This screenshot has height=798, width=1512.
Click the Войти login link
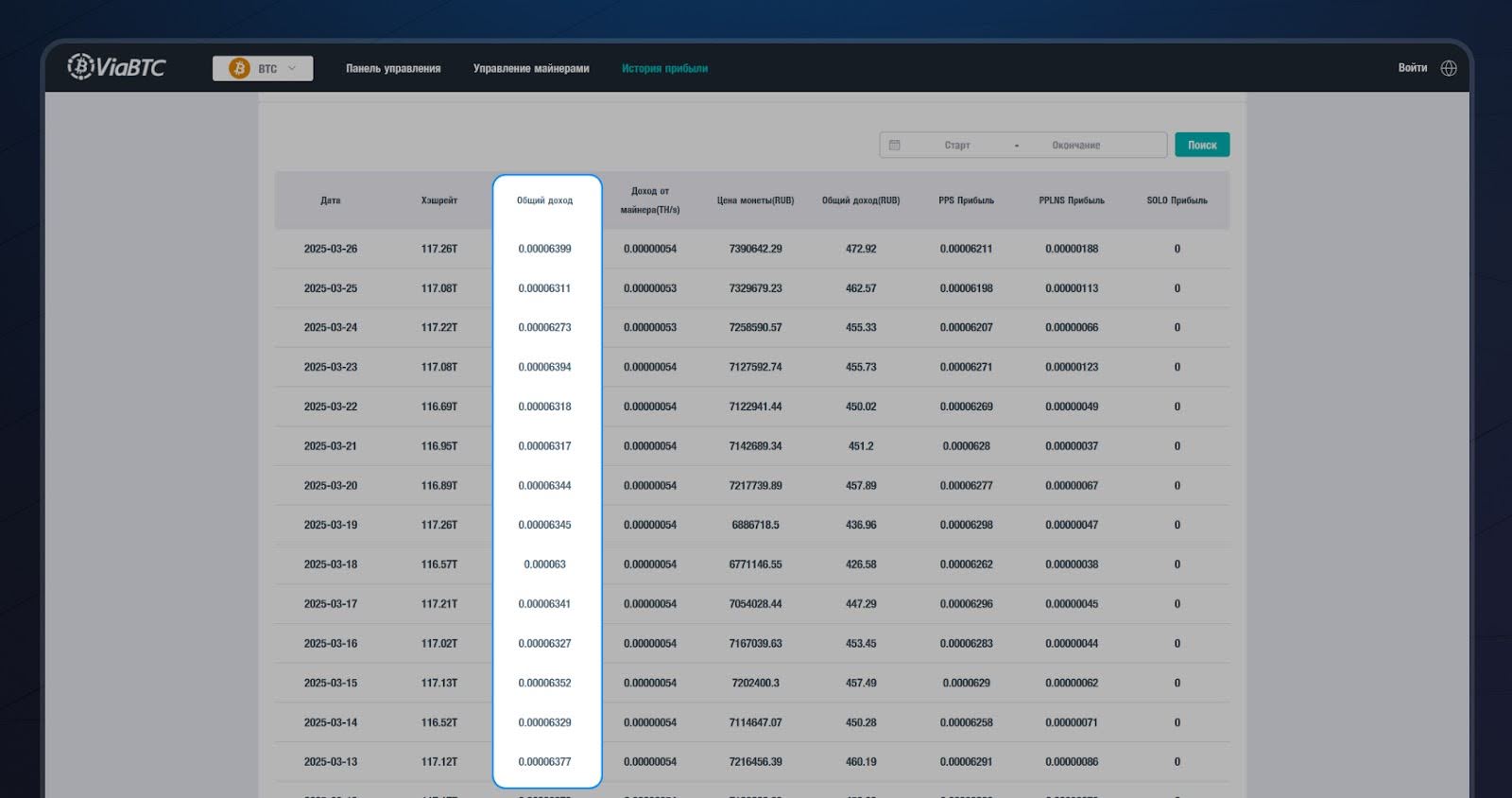1412,68
